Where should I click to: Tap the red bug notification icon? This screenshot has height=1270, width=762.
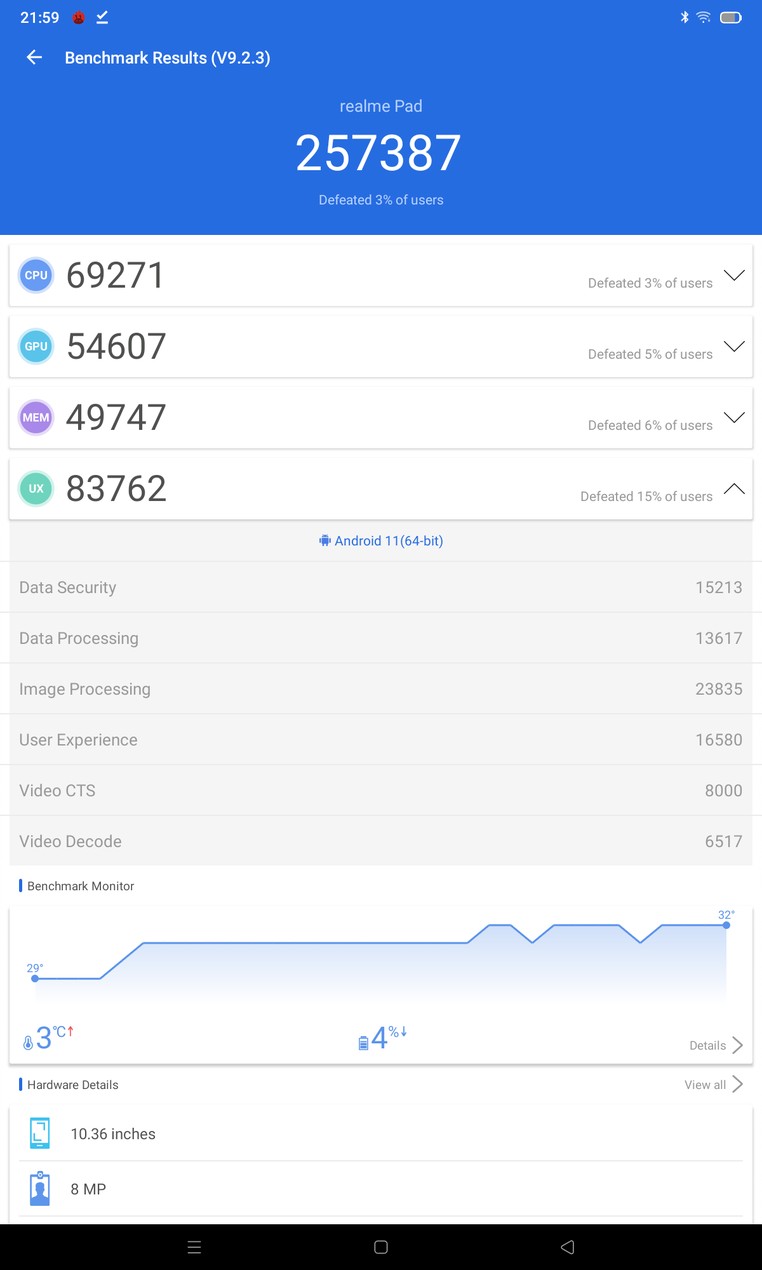(79, 17)
